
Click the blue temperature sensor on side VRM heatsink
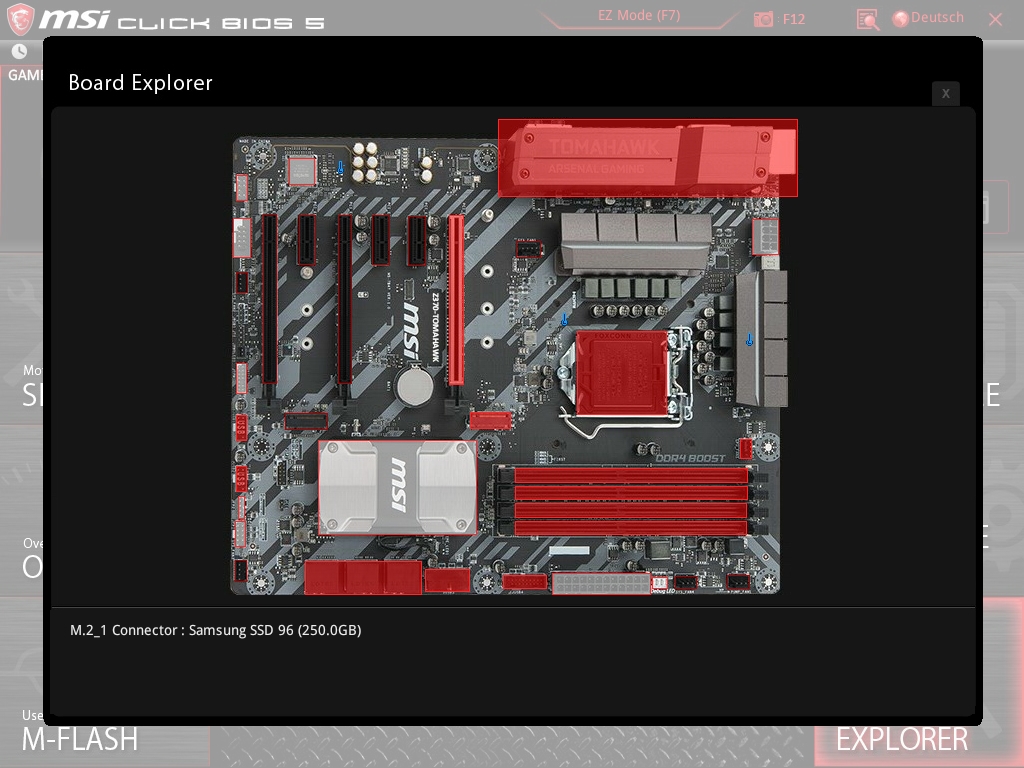(749, 340)
